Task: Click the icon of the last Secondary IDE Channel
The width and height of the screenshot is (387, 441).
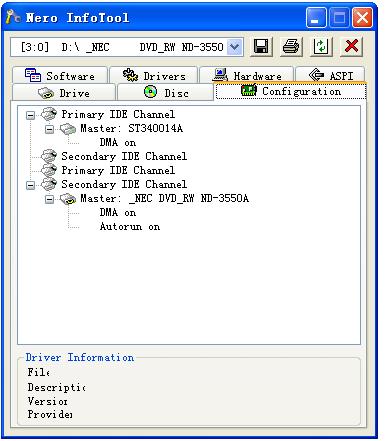Action: (x=49, y=184)
